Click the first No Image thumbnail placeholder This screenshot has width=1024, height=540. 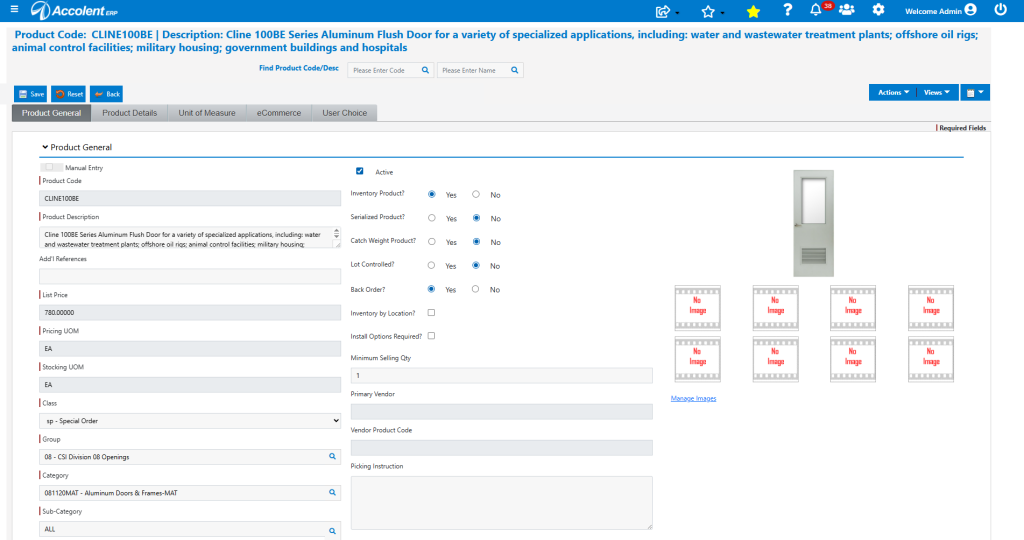(x=697, y=308)
